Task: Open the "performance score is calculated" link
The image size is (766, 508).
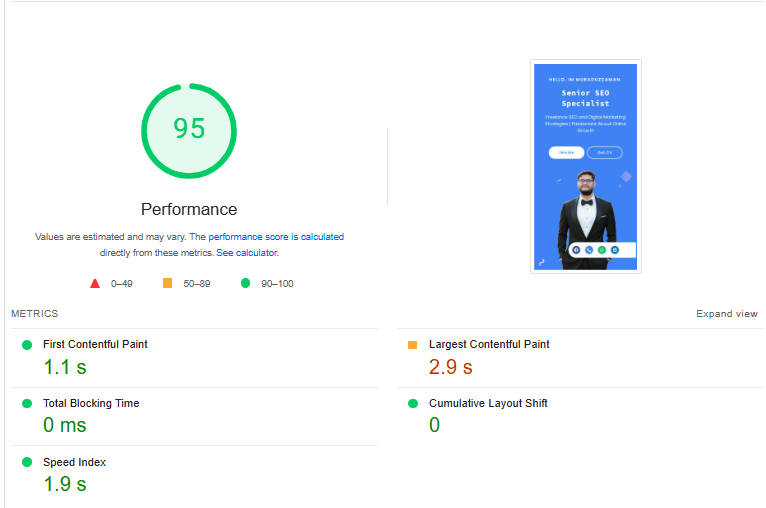Action: pos(276,238)
